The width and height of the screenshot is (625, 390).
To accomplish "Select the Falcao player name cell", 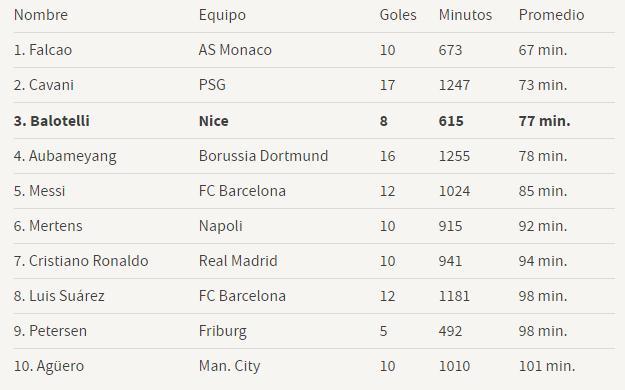I will (x=43, y=50).
